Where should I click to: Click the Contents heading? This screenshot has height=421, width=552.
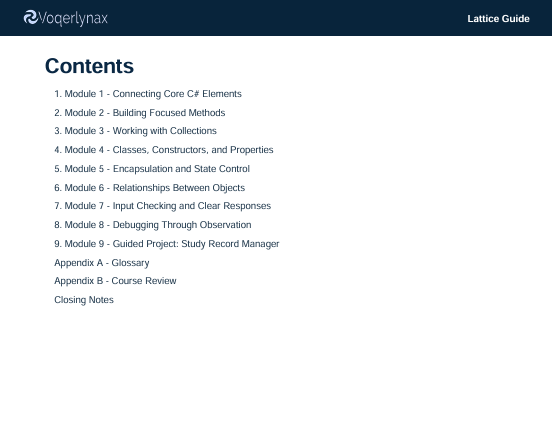coord(89,66)
